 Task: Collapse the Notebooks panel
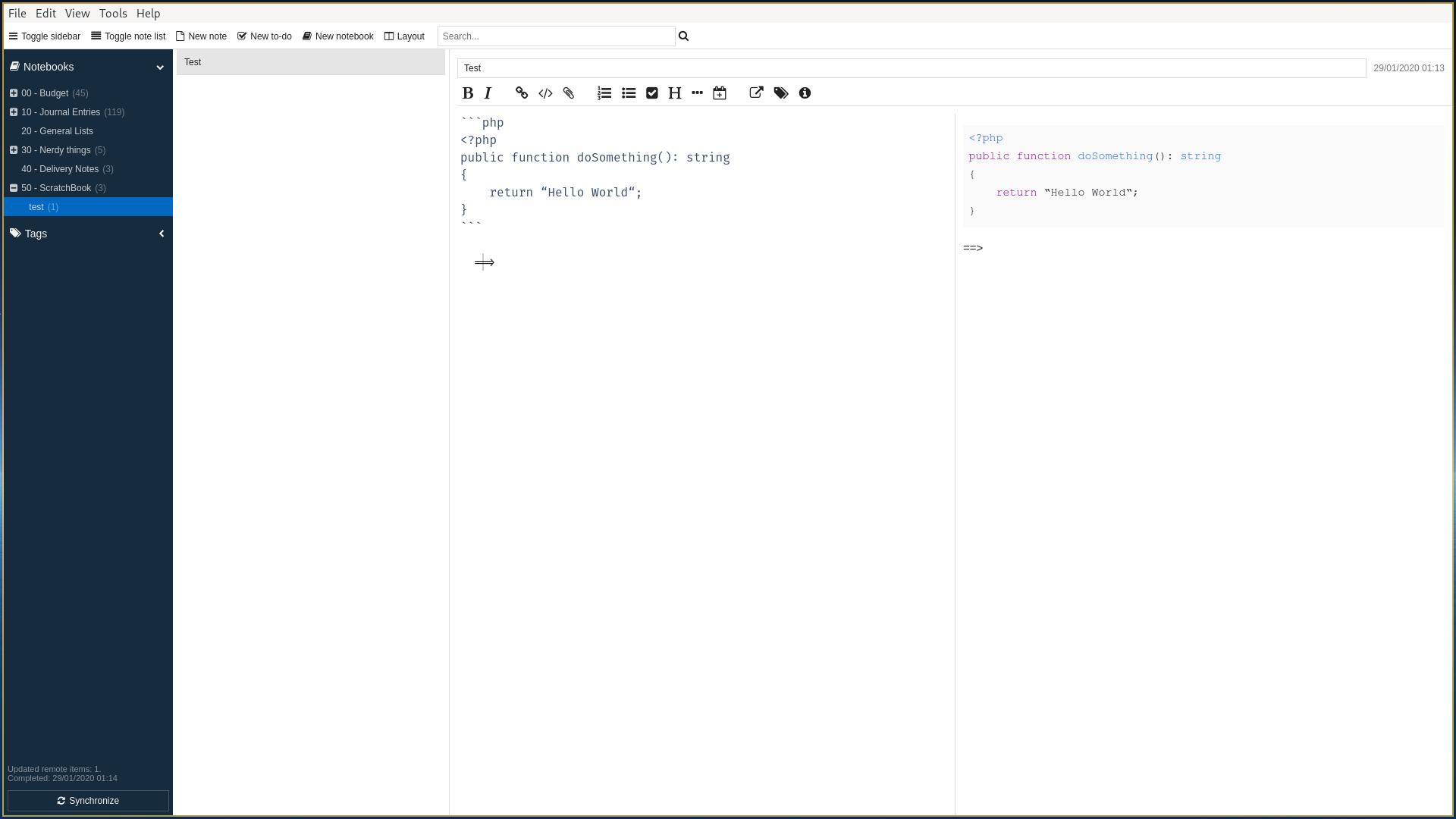point(161,67)
